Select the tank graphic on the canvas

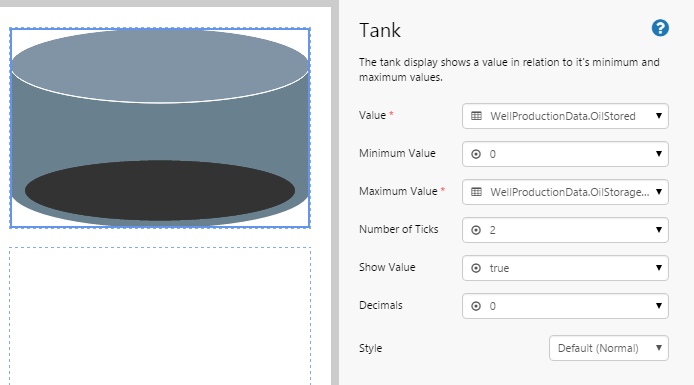[x=160, y=128]
